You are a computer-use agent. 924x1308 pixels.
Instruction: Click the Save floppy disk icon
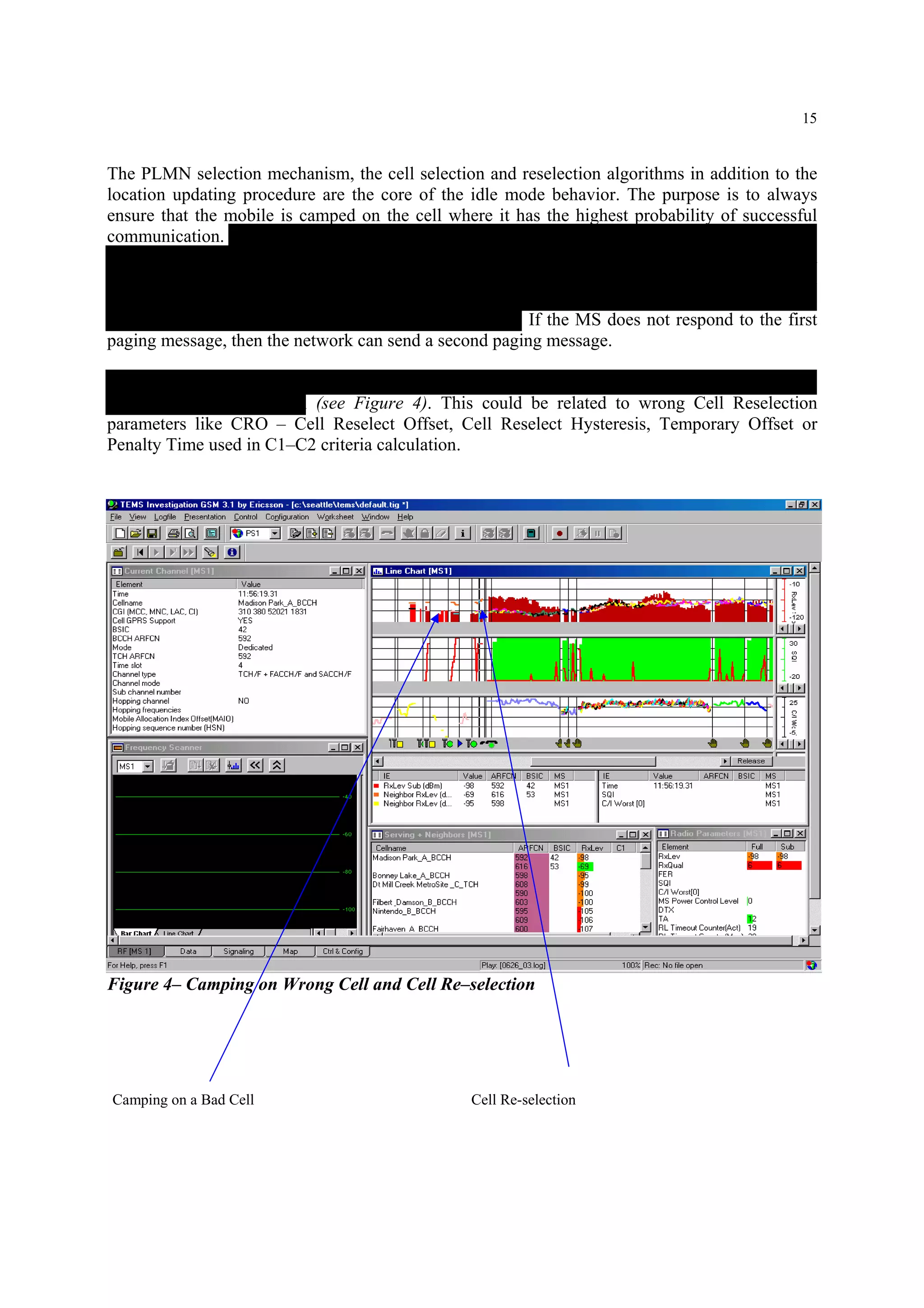pos(152,533)
